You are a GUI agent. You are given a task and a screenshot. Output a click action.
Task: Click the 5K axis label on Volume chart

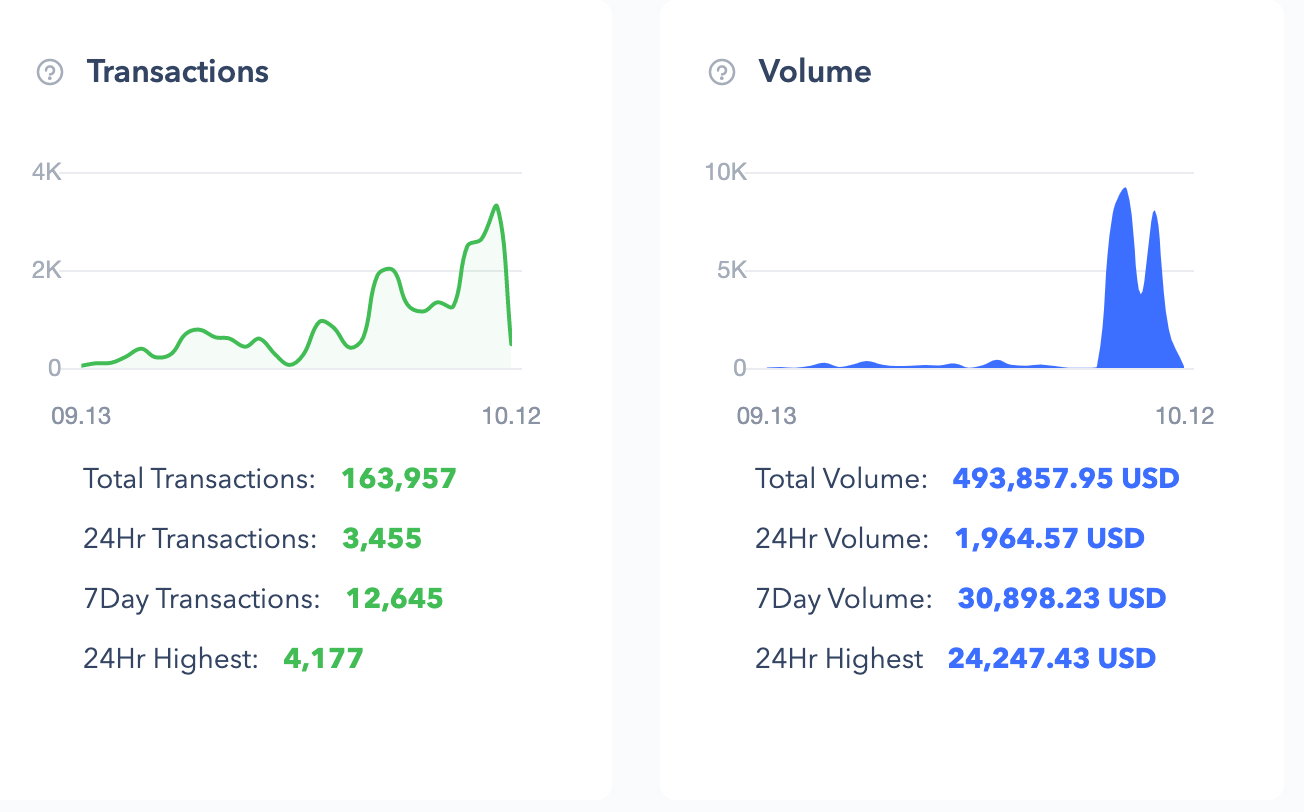[732, 270]
